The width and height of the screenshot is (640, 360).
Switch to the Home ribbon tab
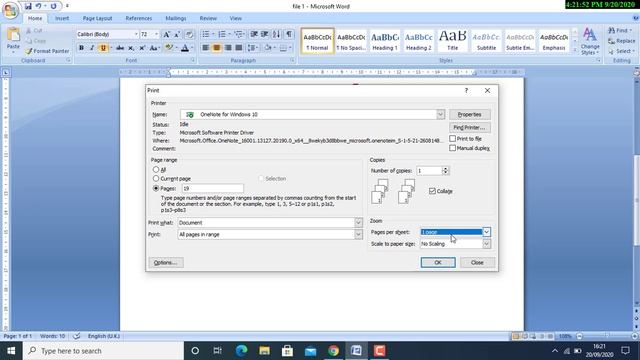coord(35,18)
